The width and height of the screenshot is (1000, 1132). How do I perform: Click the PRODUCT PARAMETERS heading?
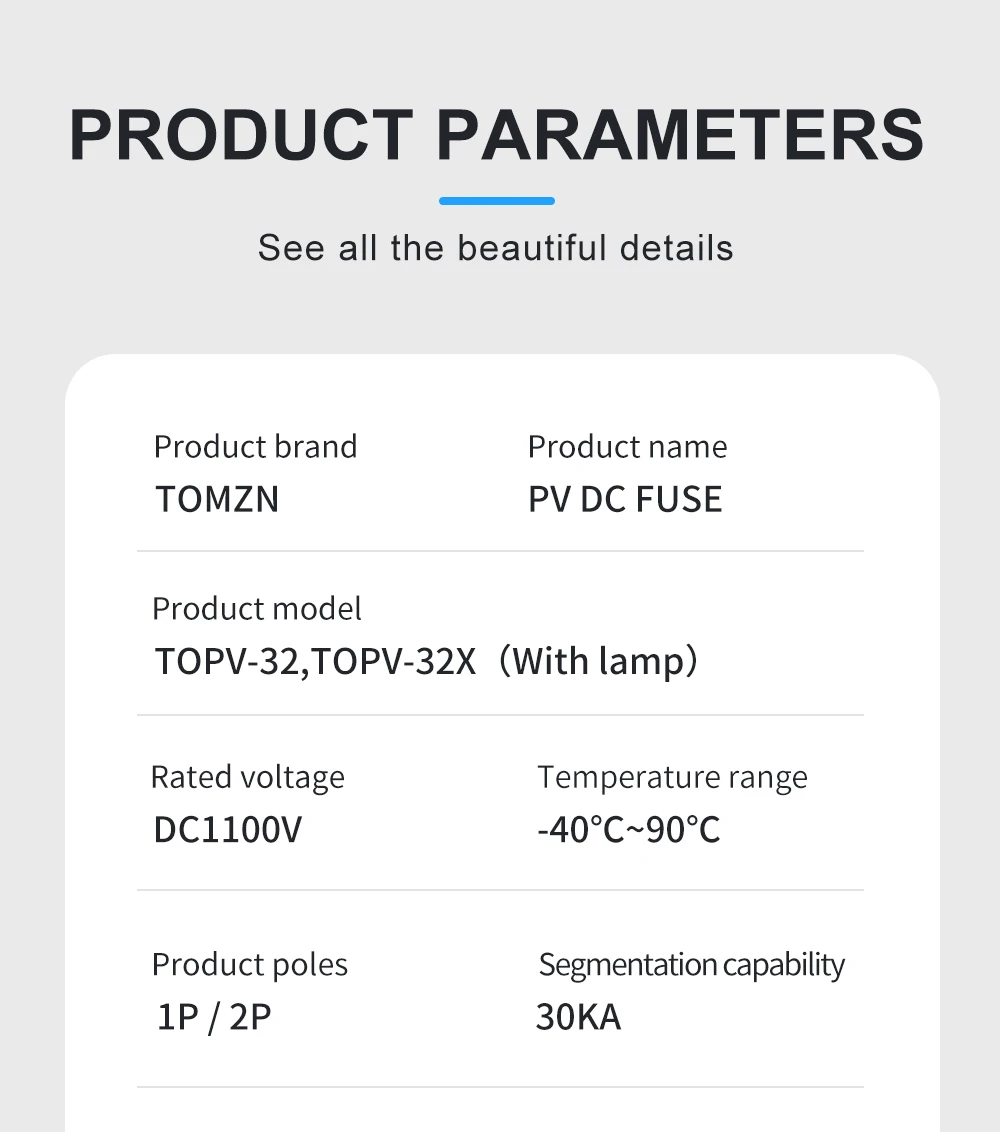497,135
